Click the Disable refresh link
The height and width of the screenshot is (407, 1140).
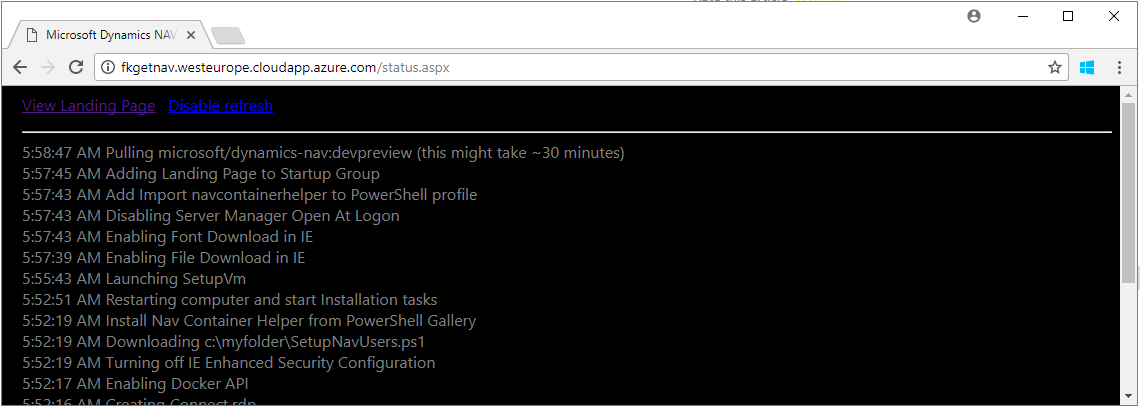[x=220, y=106]
